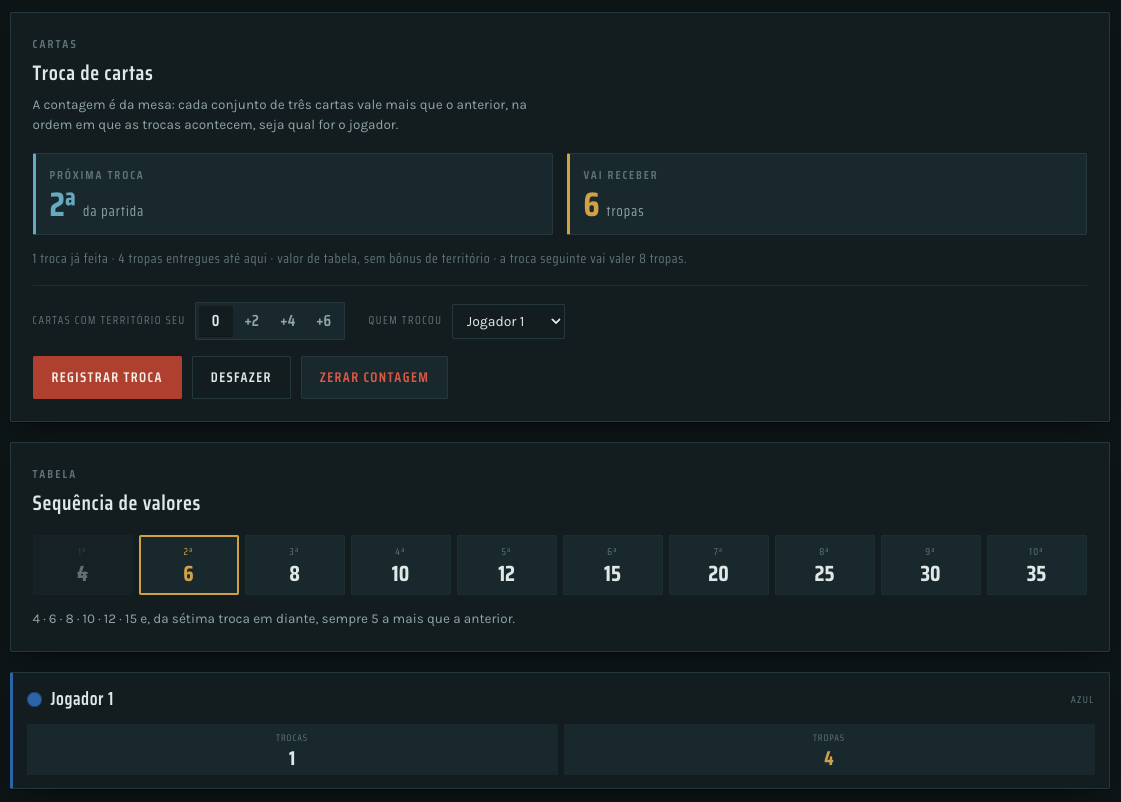Select the 7ª sequence cell valued 20
Viewport: 1121px width, 802px height.
click(x=718, y=565)
